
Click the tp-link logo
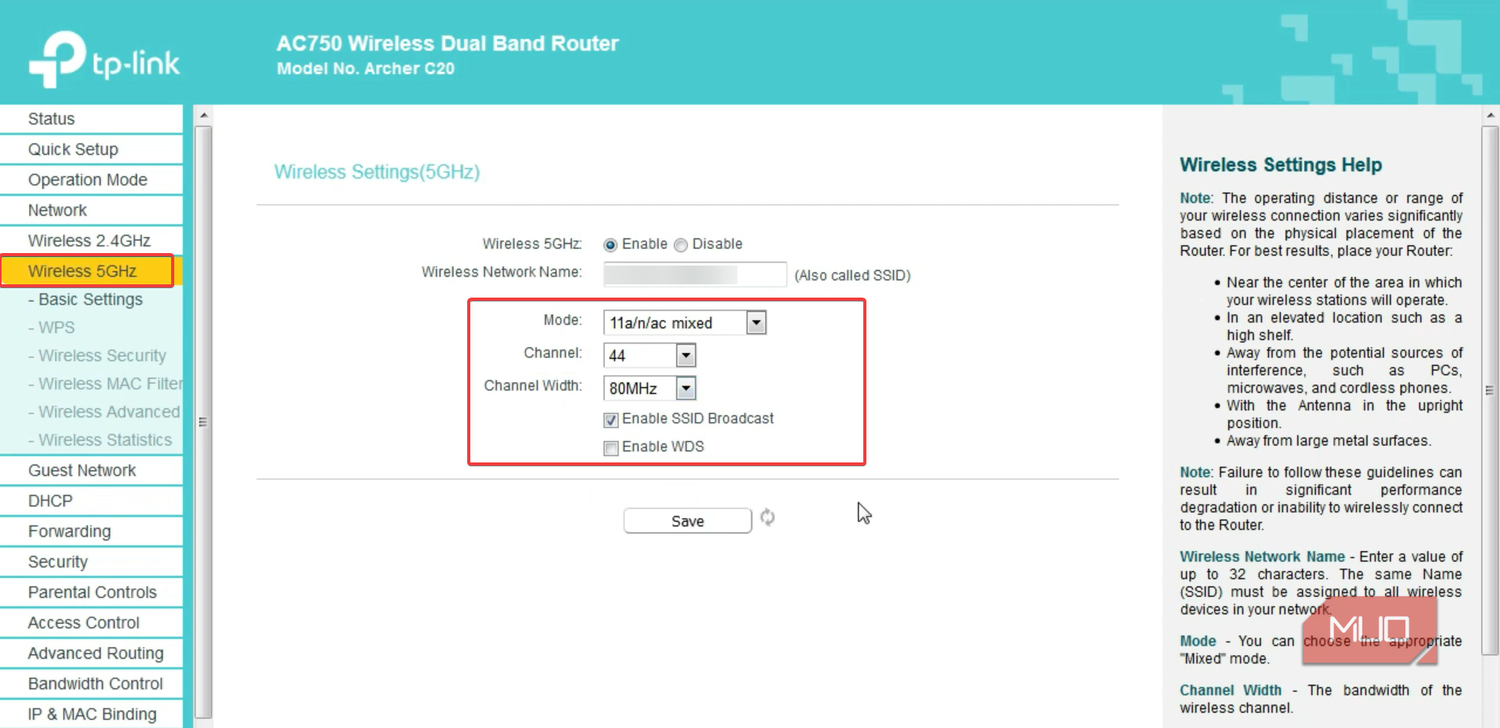click(104, 59)
